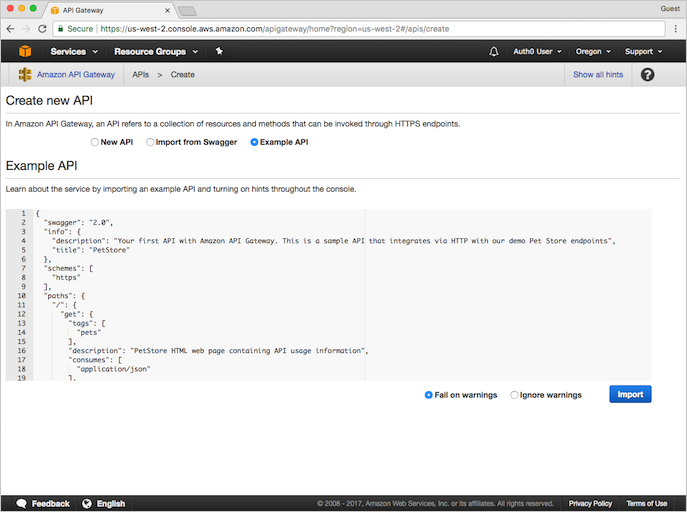Click the "title": "PetStore" line

(91, 250)
